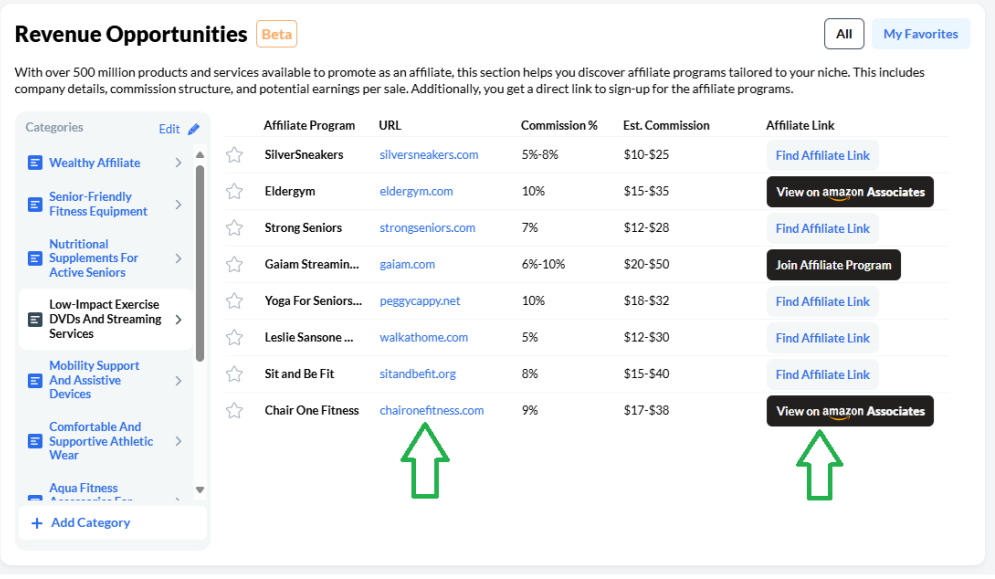Expand Low-Impact Exercise DVDs category chevron
995x579 pixels.
click(x=178, y=319)
